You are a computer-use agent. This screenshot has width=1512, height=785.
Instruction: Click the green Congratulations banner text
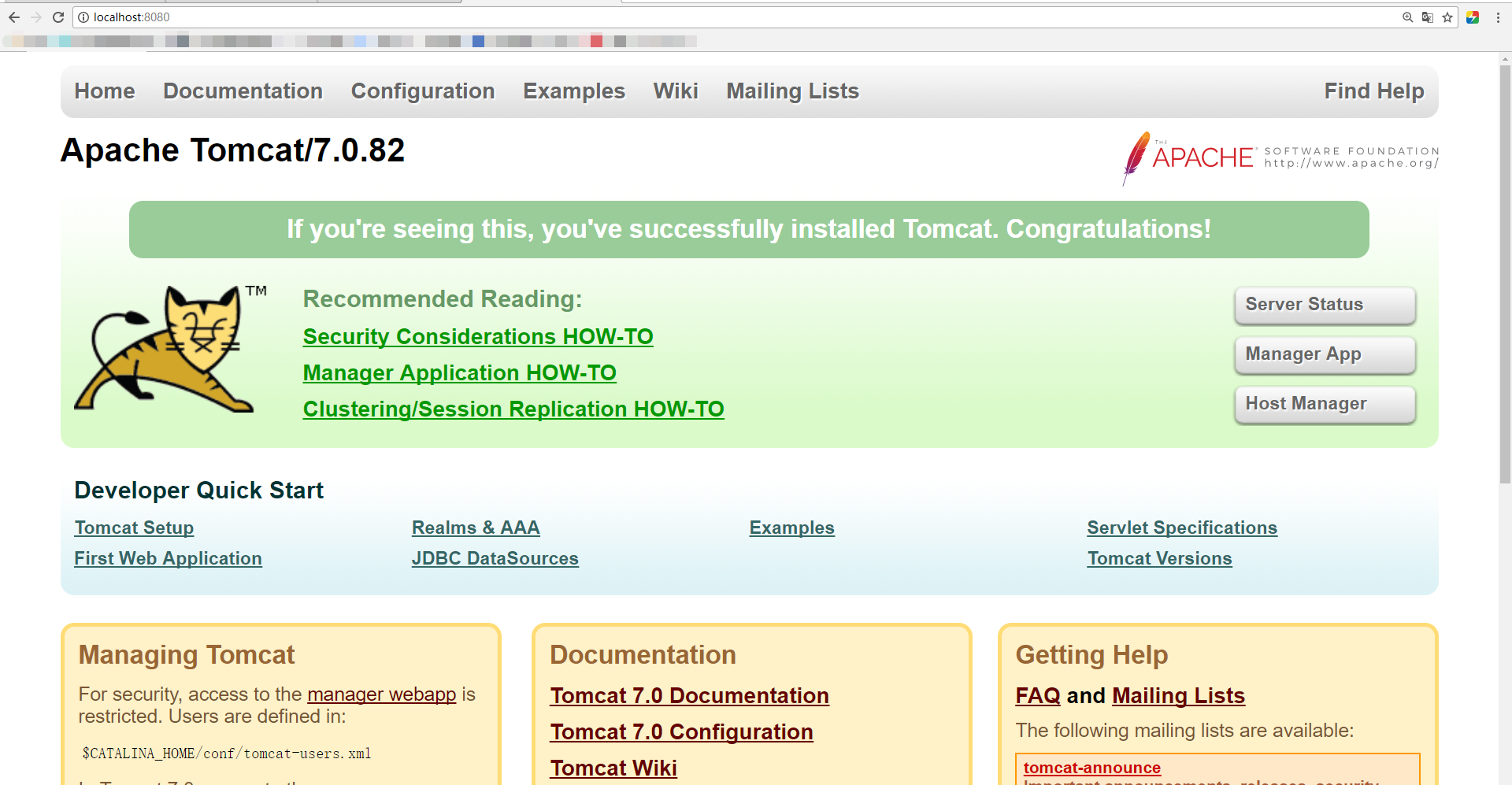749,229
